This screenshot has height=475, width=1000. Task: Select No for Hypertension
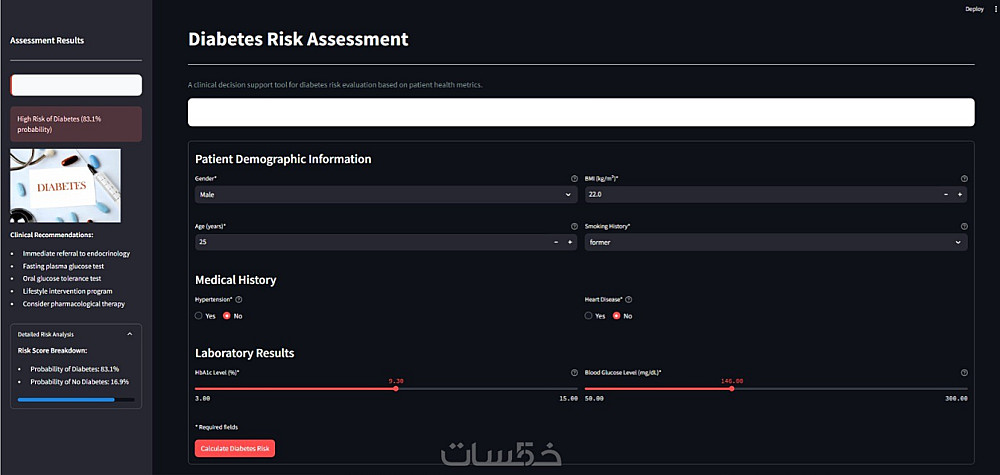tap(233, 316)
